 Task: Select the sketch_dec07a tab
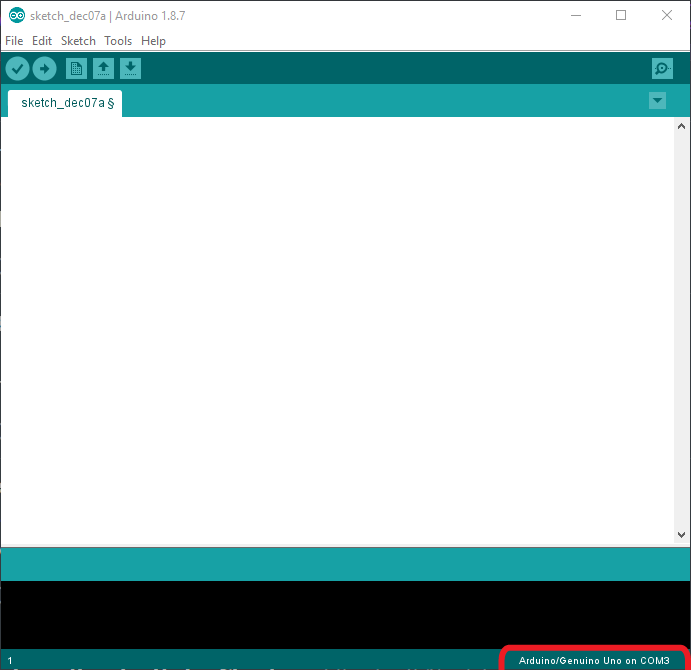coord(65,103)
